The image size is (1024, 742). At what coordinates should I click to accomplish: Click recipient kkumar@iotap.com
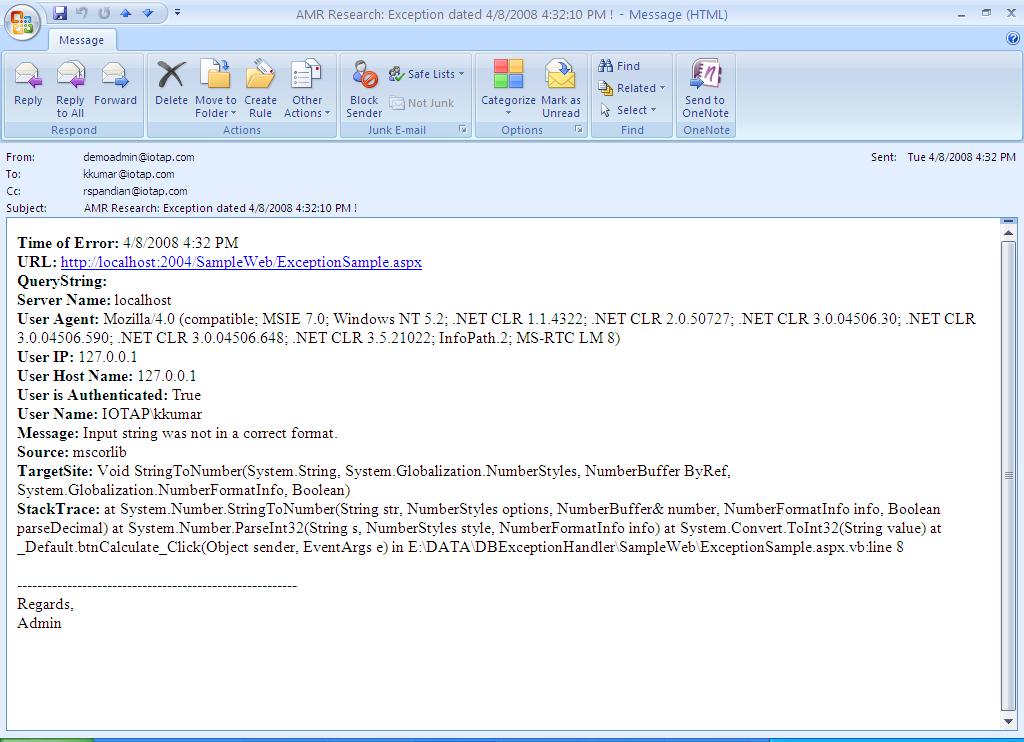pyautogui.click(x=129, y=174)
